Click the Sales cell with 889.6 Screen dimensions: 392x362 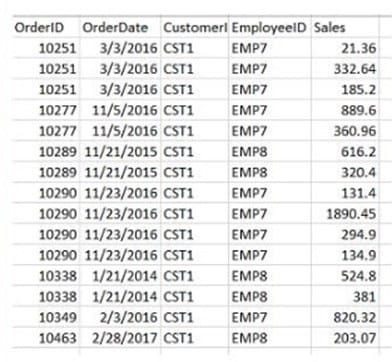(x=345, y=110)
